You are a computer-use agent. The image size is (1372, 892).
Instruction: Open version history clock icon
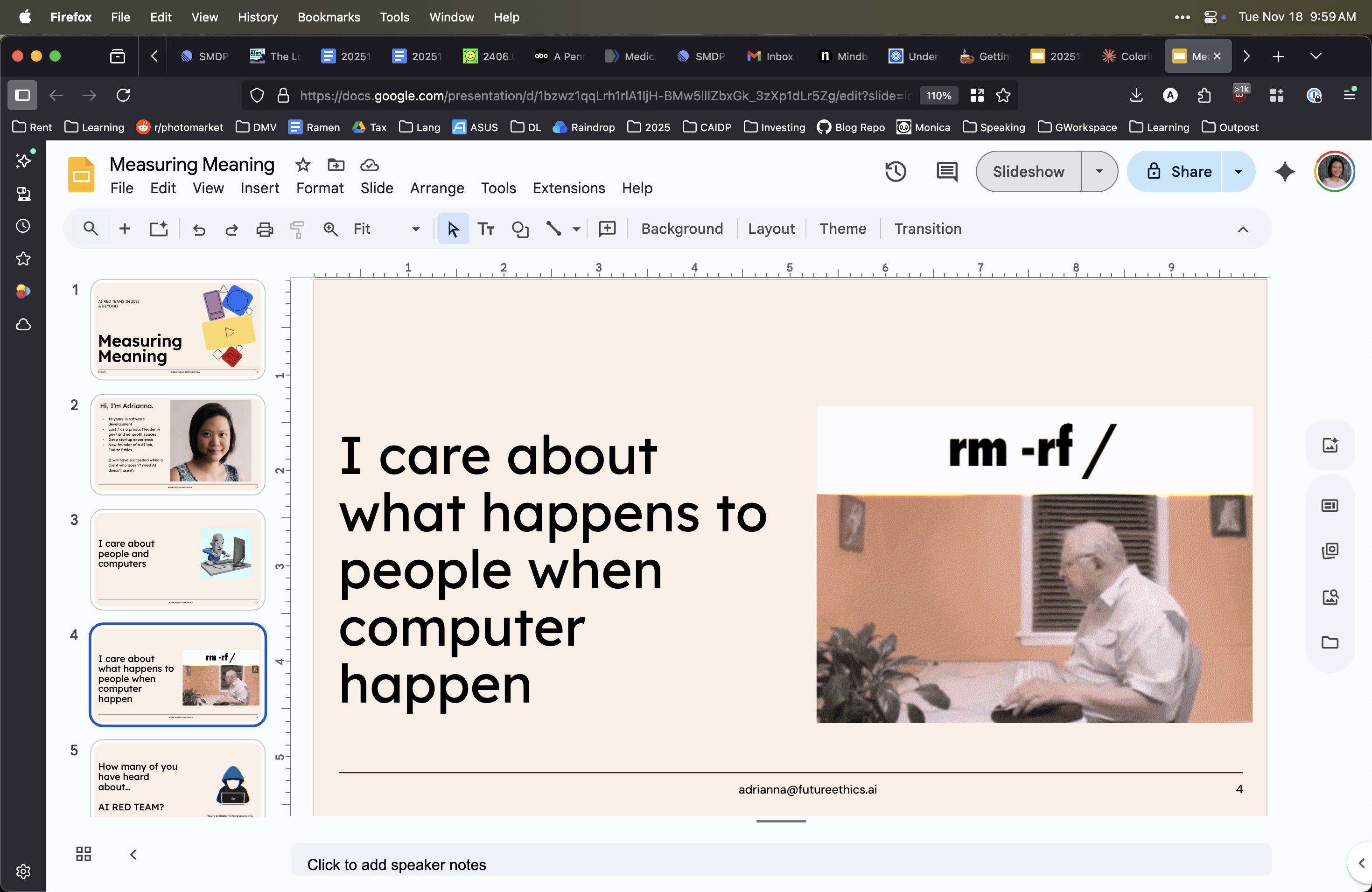[895, 171]
